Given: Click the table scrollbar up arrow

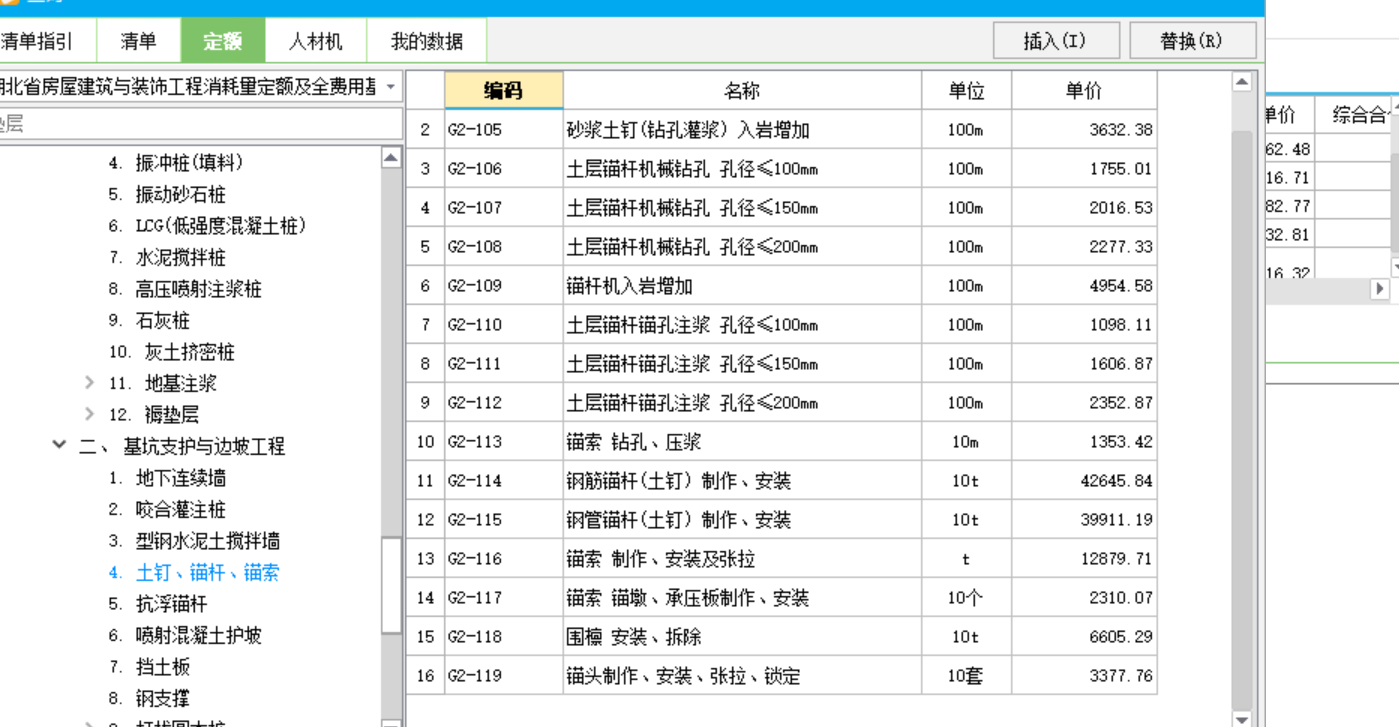Looking at the screenshot, I should tap(1241, 82).
